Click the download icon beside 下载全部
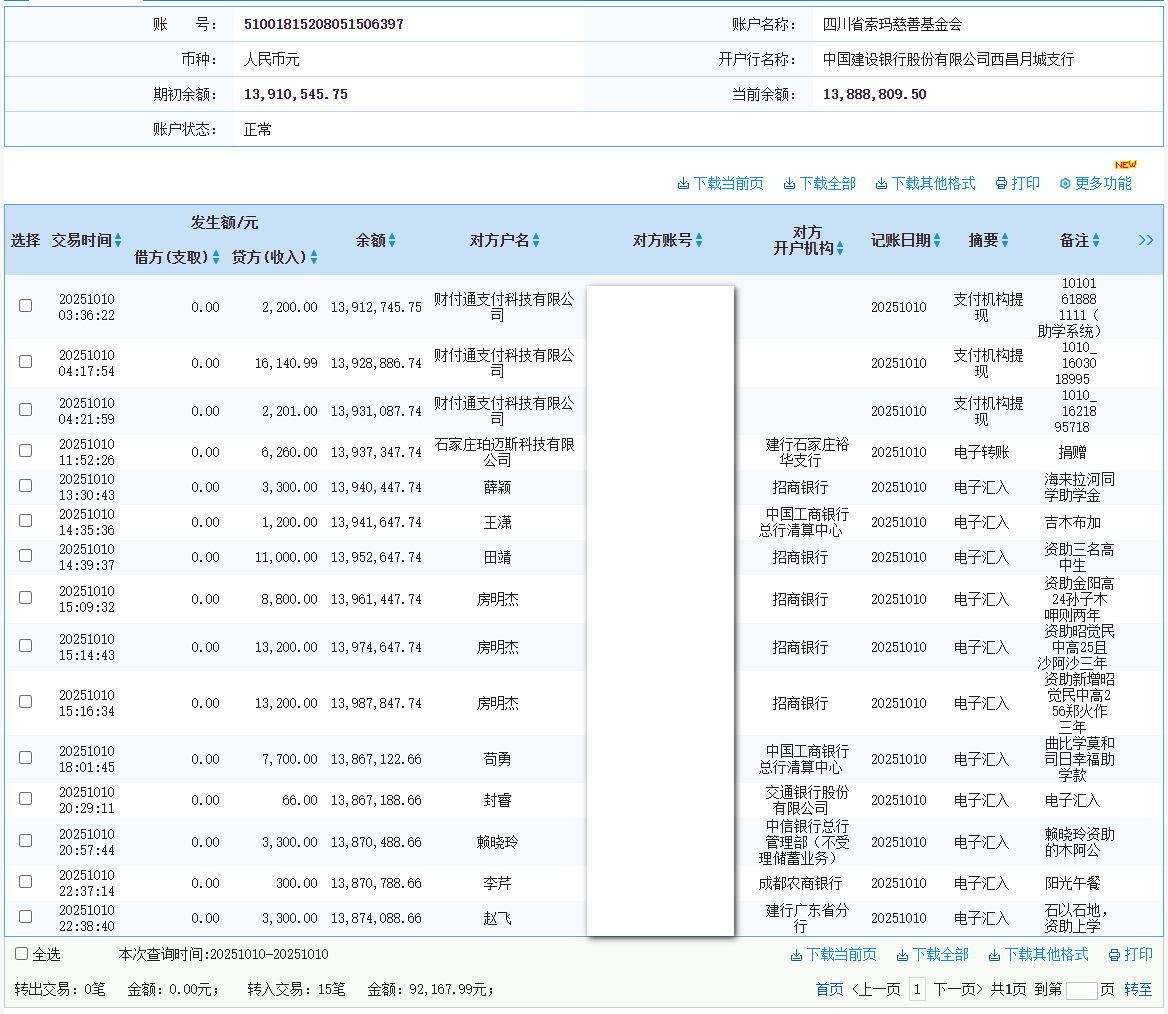This screenshot has width=1168, height=1014. pyautogui.click(x=789, y=183)
